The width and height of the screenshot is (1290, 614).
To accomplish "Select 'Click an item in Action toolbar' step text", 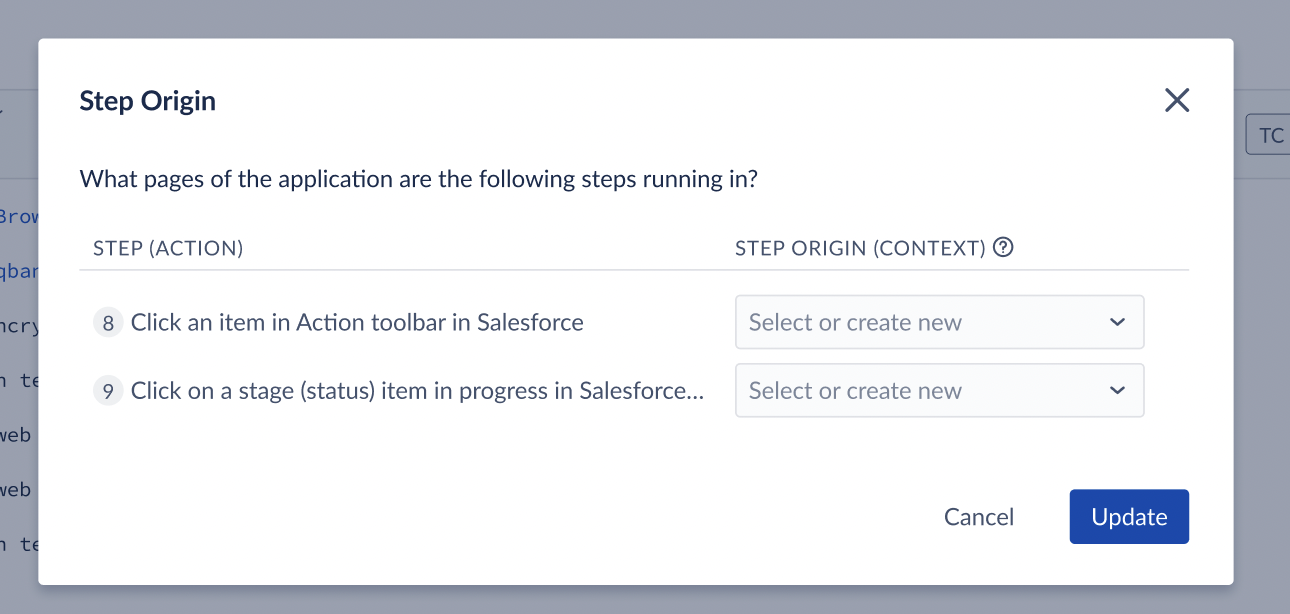I will tap(357, 323).
